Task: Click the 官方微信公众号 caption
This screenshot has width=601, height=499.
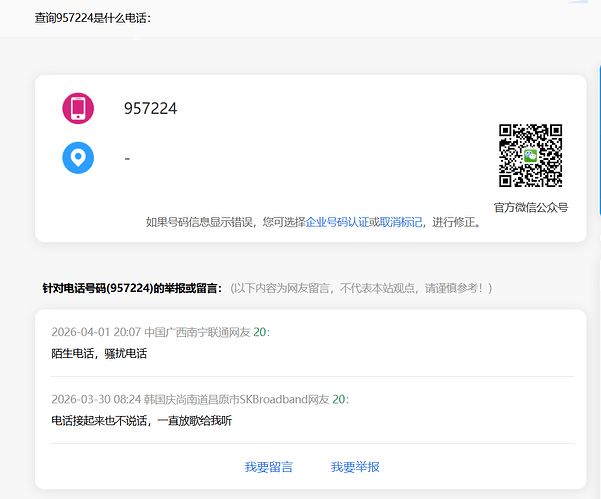Action: click(531, 207)
